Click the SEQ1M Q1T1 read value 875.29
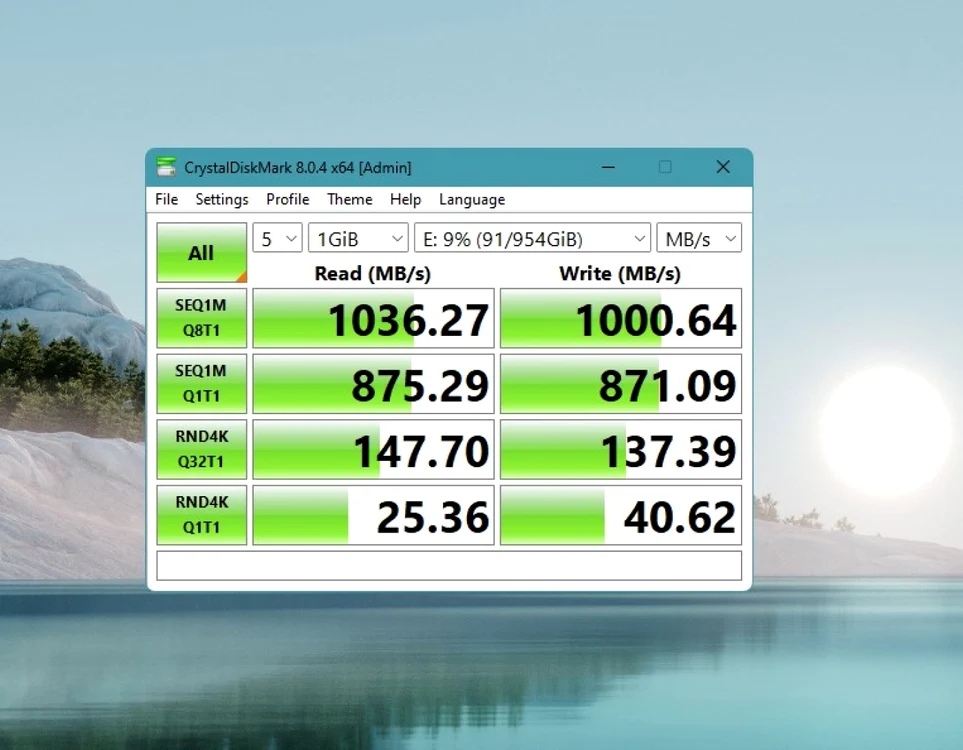The height and width of the screenshot is (750, 963). click(373, 384)
